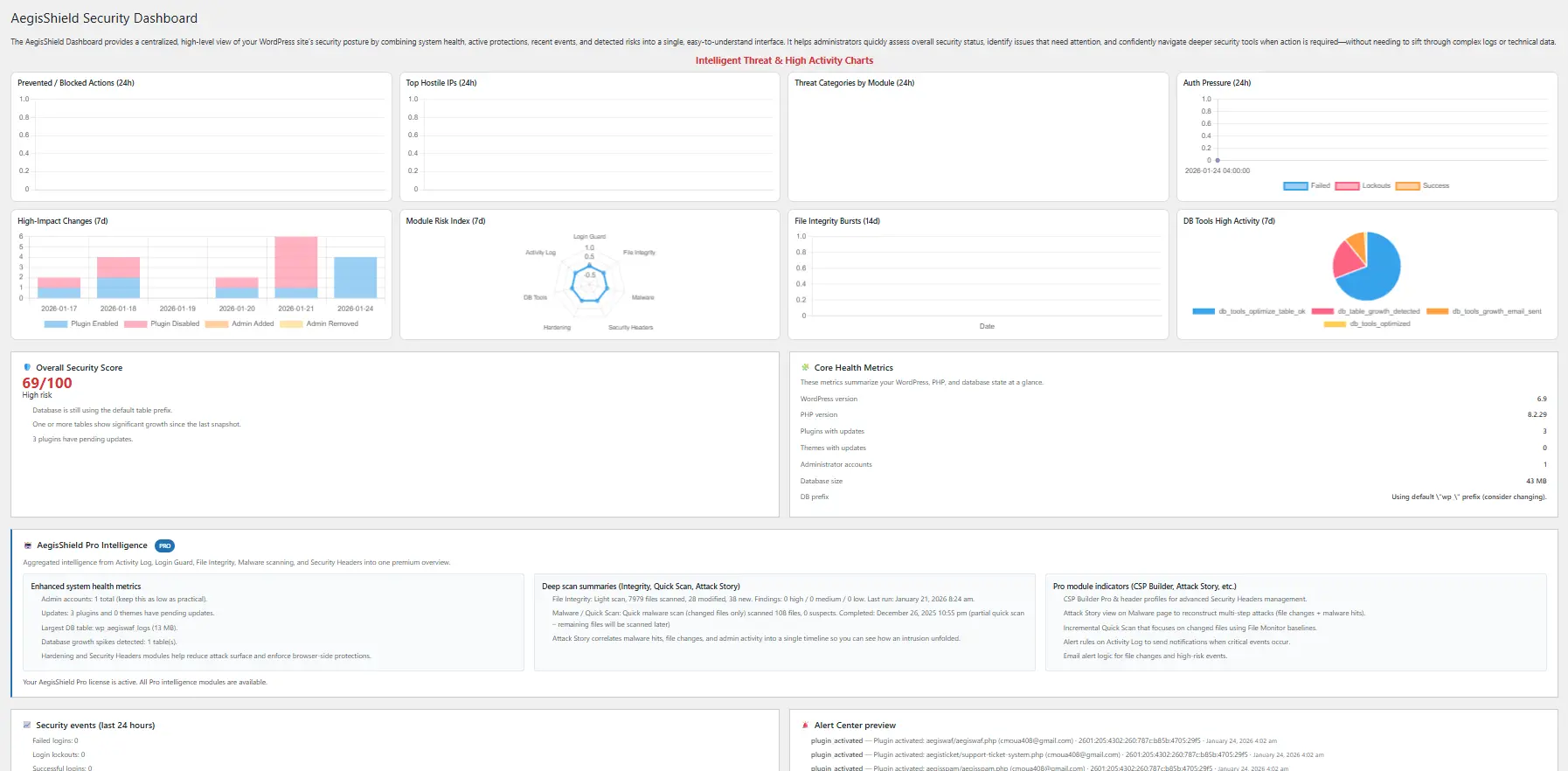Click the Plugins with updates metric label

click(x=832, y=432)
